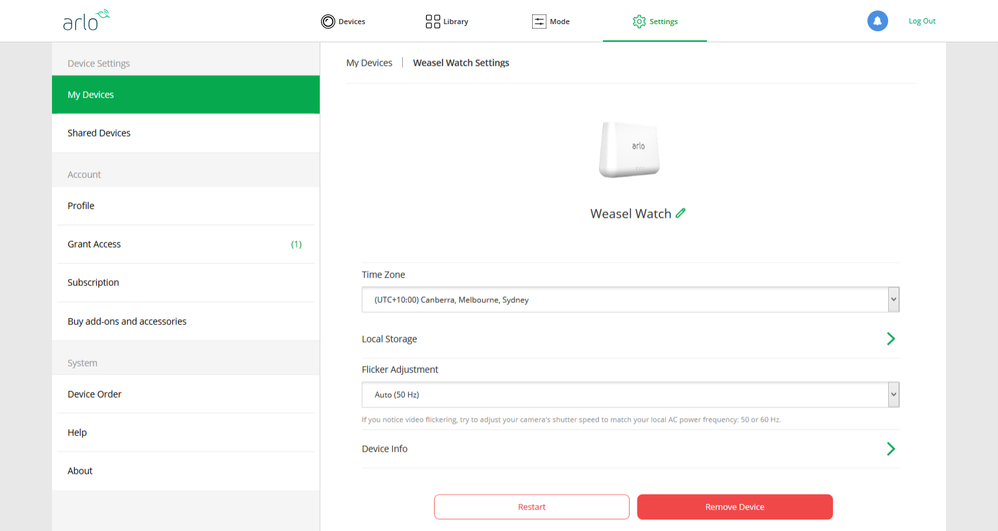
Task: Expand Local Storage with chevron
Action: (x=890, y=339)
